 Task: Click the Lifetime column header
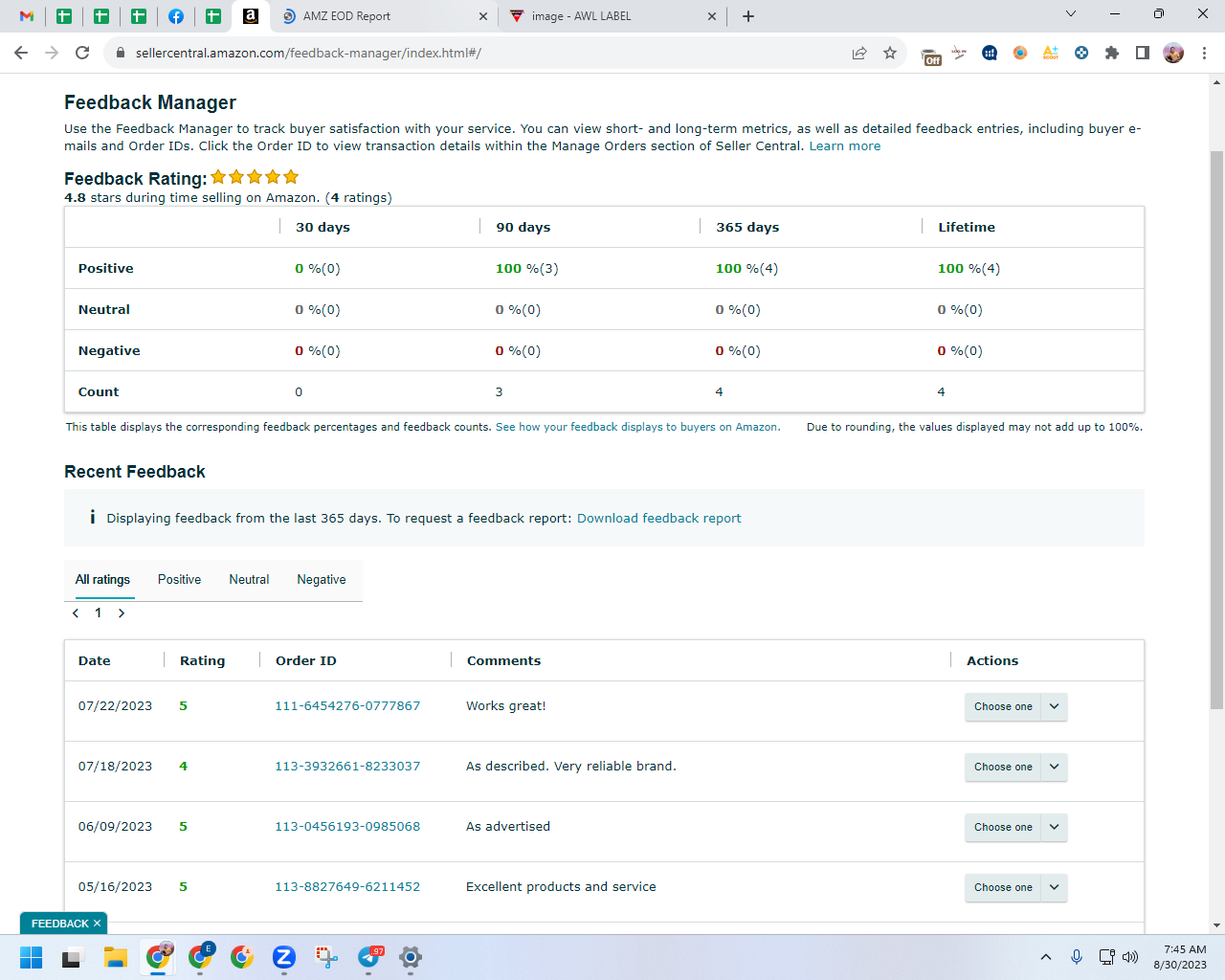click(967, 228)
